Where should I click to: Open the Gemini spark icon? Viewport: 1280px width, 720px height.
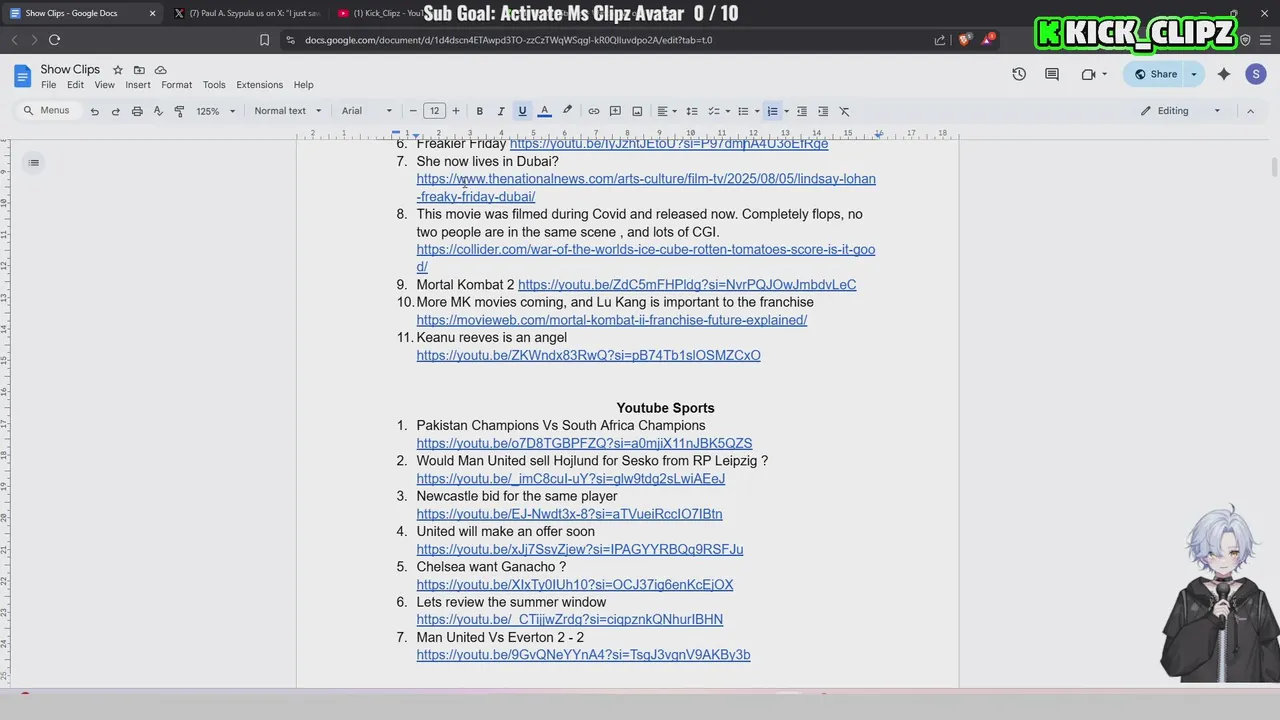(x=1223, y=74)
